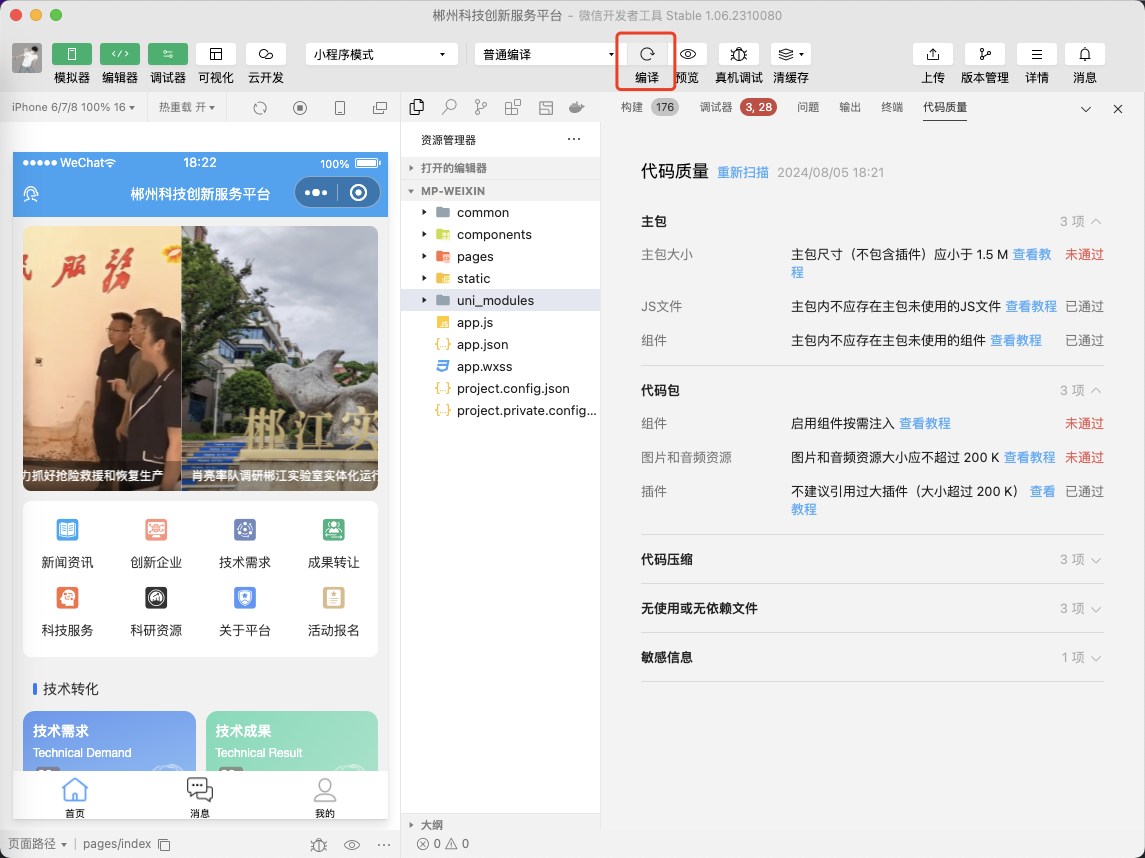This screenshot has width=1145, height=858.
Task: Click the mini program capsule menu dots
Action: pyautogui.click(x=315, y=193)
